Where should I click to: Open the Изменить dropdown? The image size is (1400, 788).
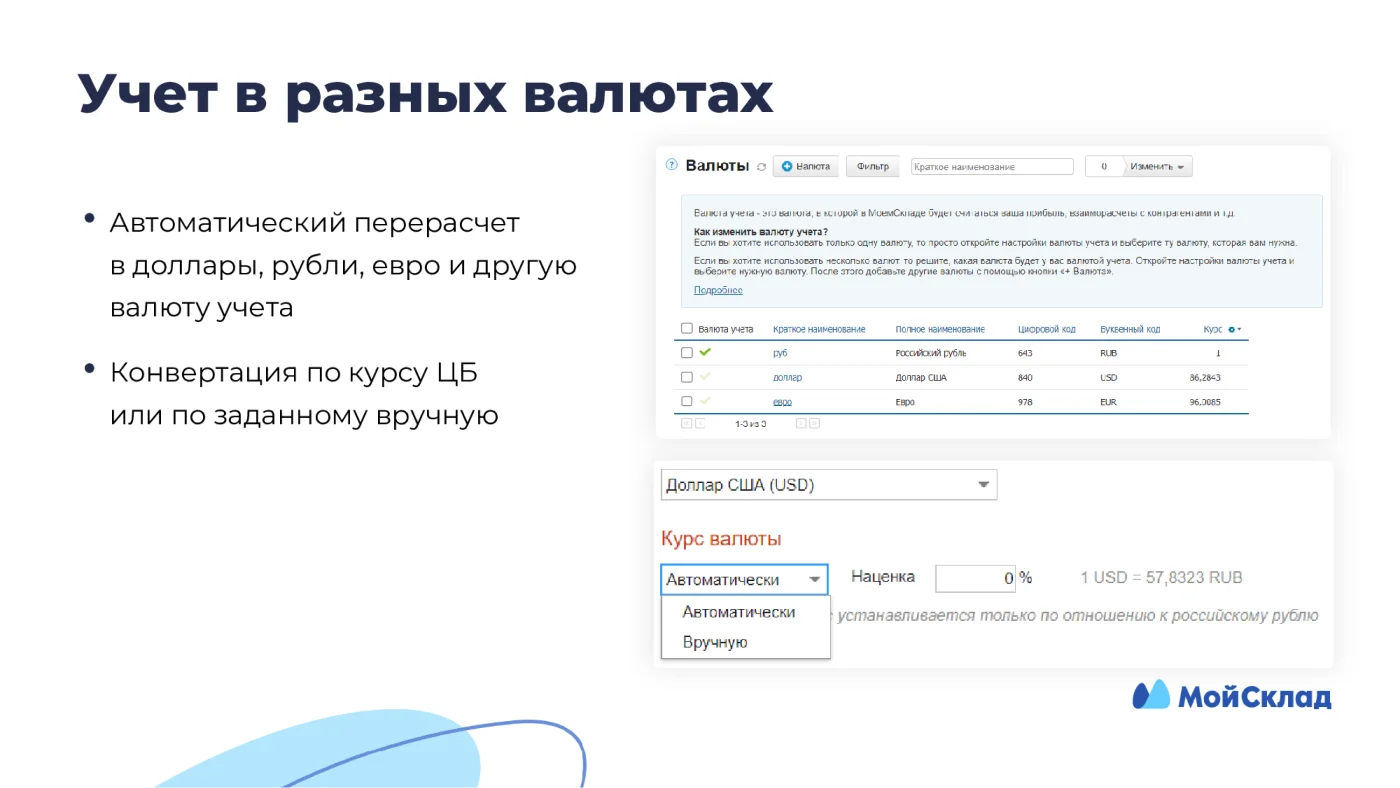(1158, 167)
